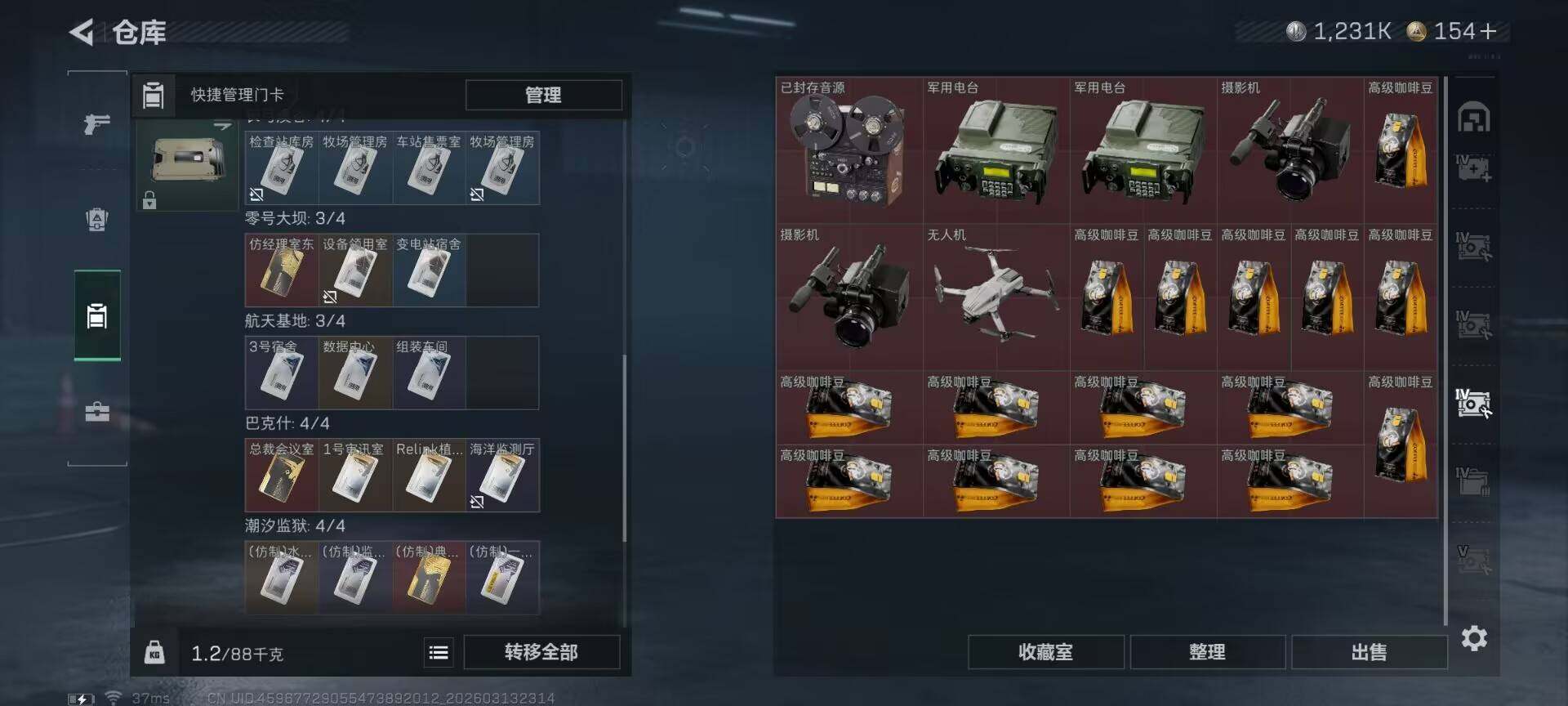Open the briefcase sidebar category
The height and width of the screenshot is (706, 1568).
pyautogui.click(x=97, y=411)
